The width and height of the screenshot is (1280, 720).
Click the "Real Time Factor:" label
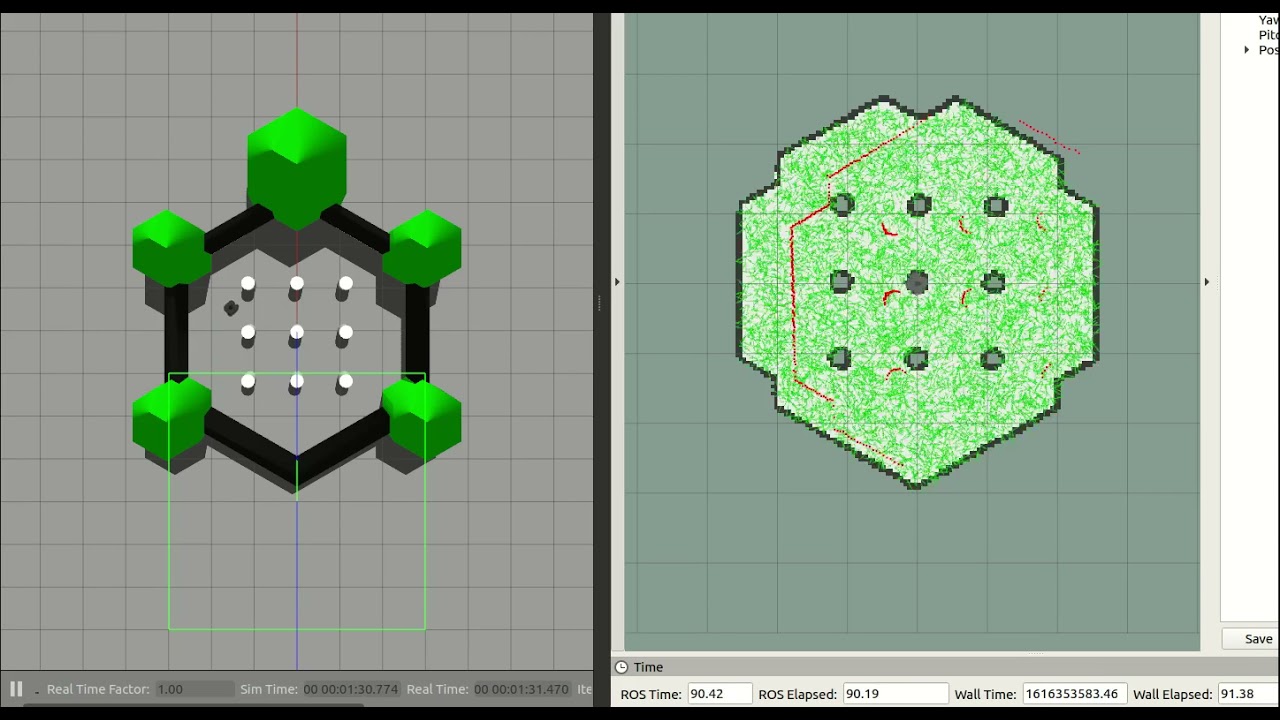[98, 689]
